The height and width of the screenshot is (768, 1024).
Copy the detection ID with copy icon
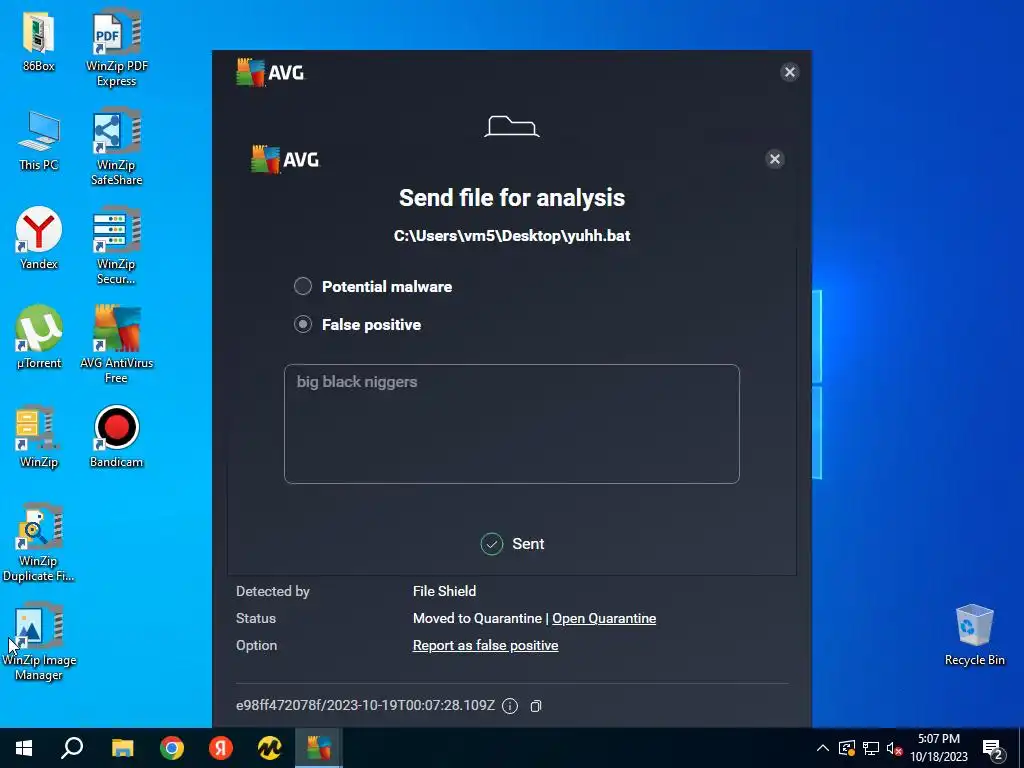click(536, 706)
